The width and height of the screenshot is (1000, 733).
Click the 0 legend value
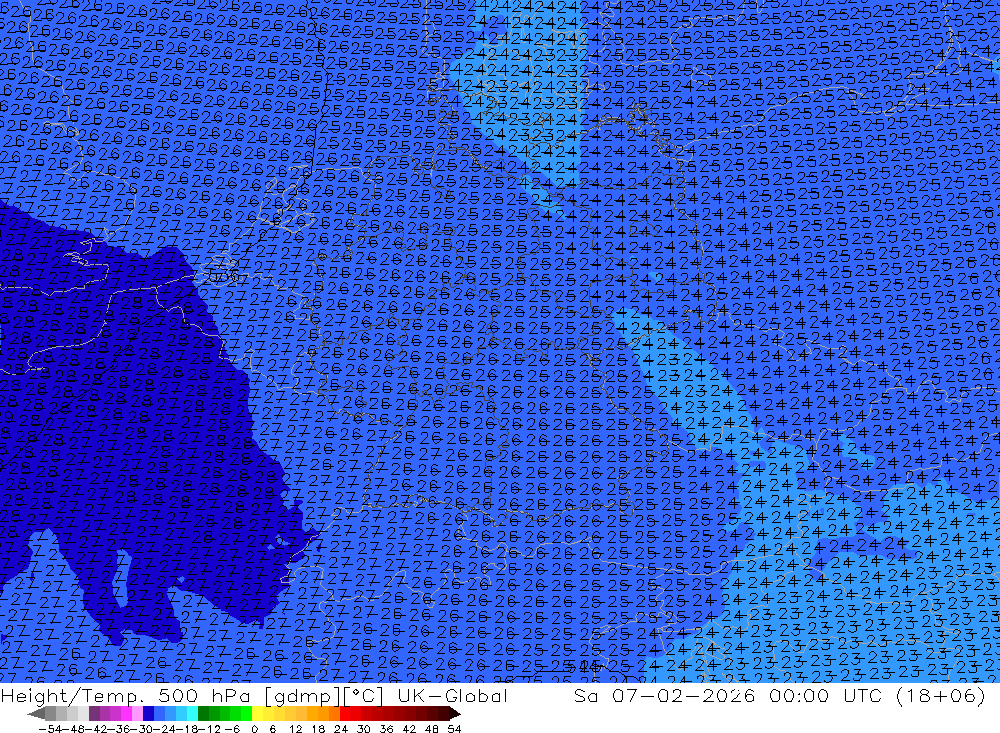tap(254, 729)
